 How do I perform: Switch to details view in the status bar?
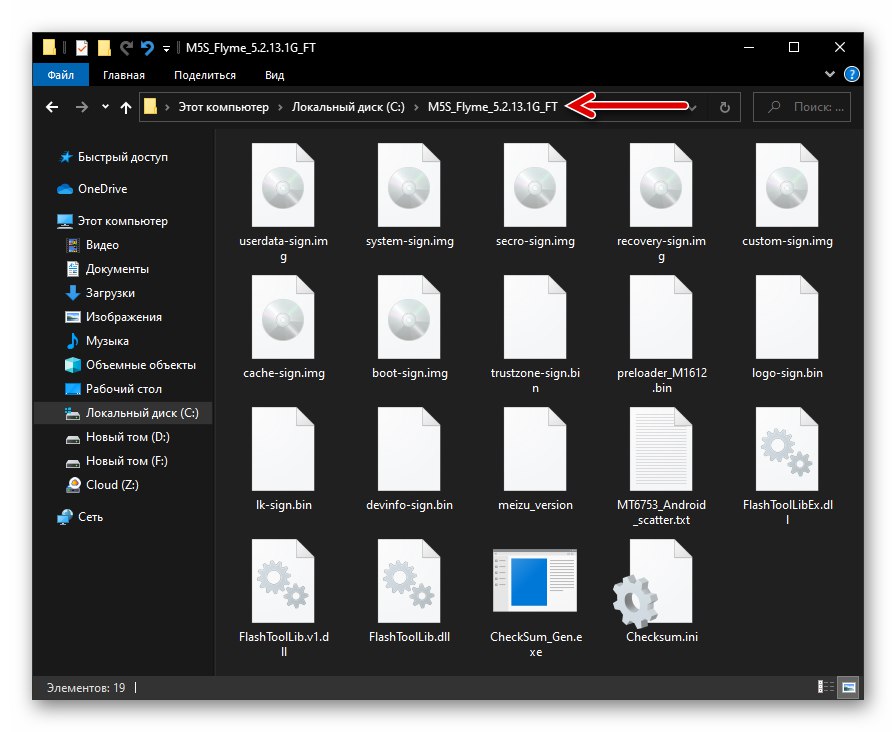click(824, 687)
